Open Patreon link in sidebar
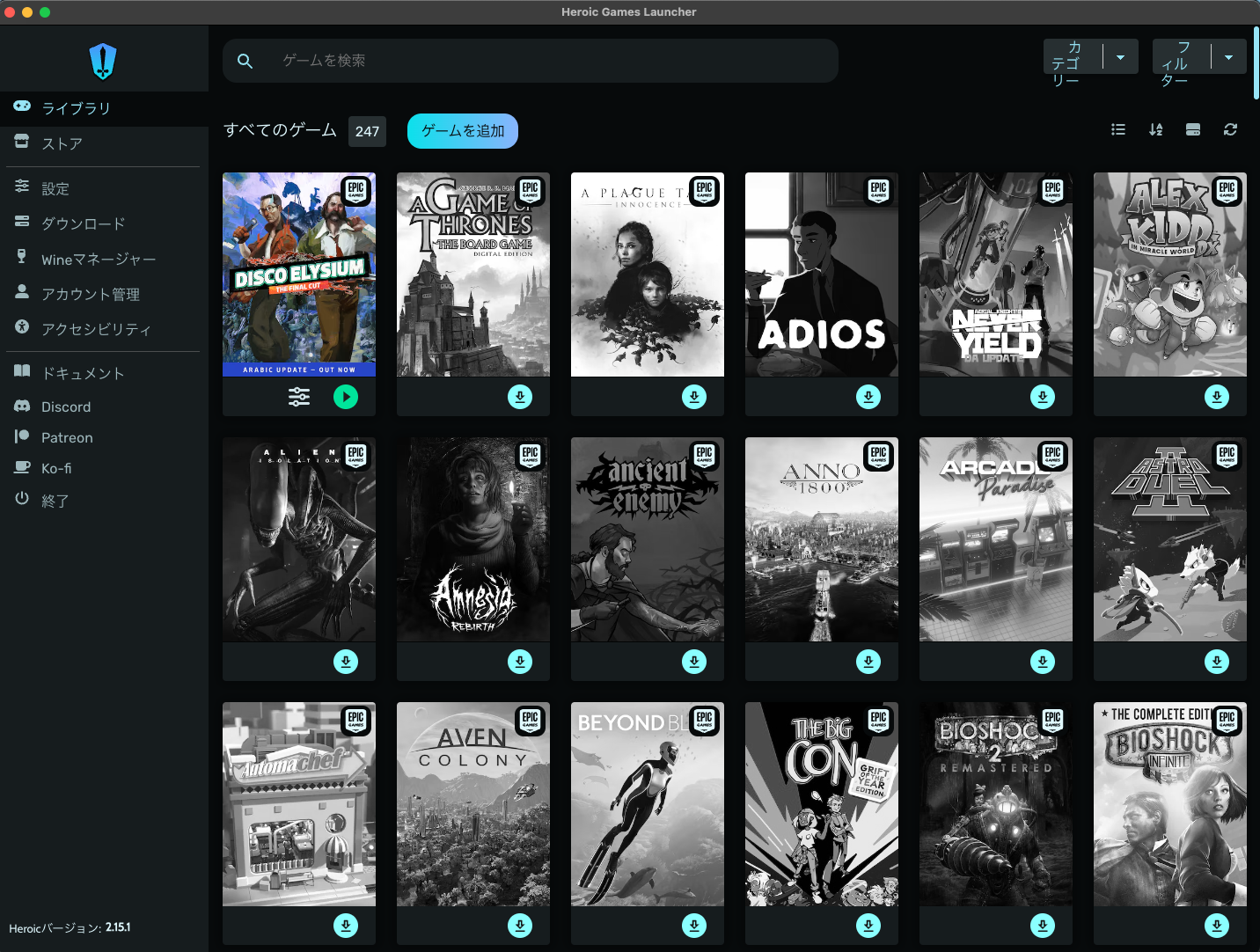The height and width of the screenshot is (952, 1260). click(x=104, y=437)
